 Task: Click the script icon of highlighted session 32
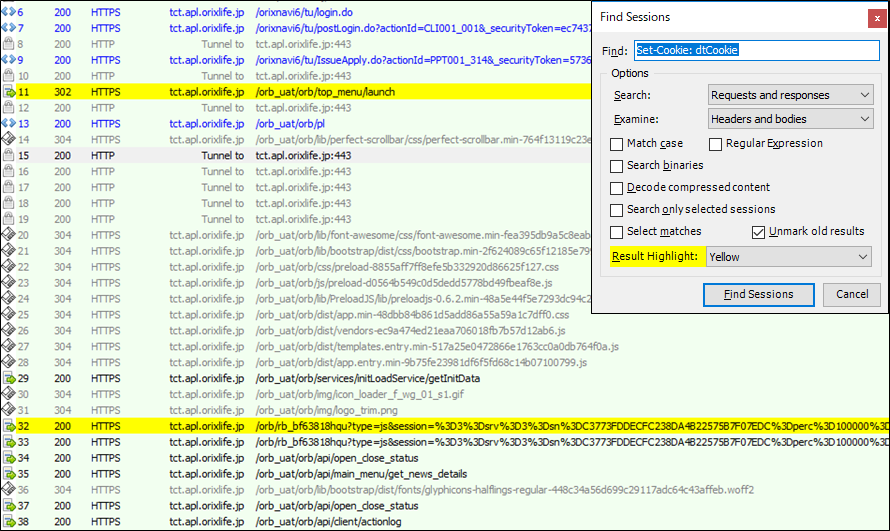coord(9,426)
